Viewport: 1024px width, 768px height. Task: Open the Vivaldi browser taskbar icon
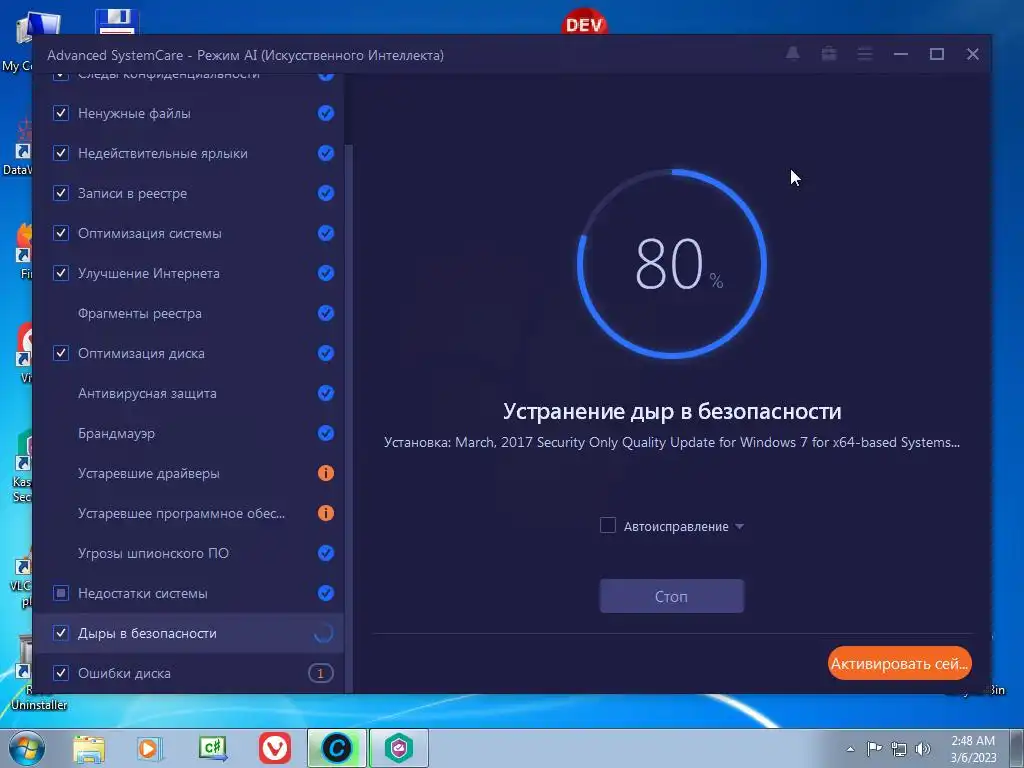(x=275, y=748)
